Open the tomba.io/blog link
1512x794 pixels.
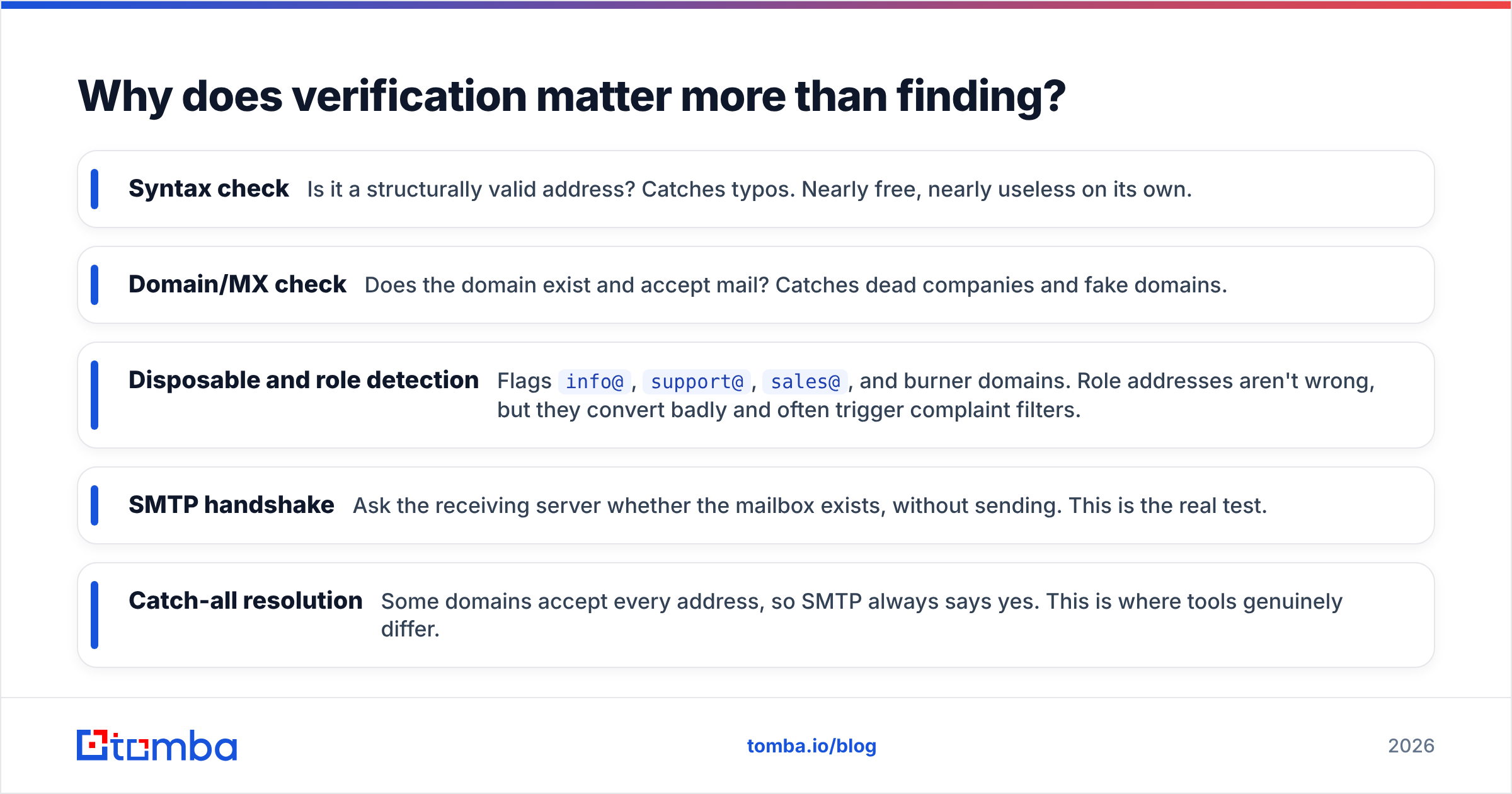coord(811,746)
